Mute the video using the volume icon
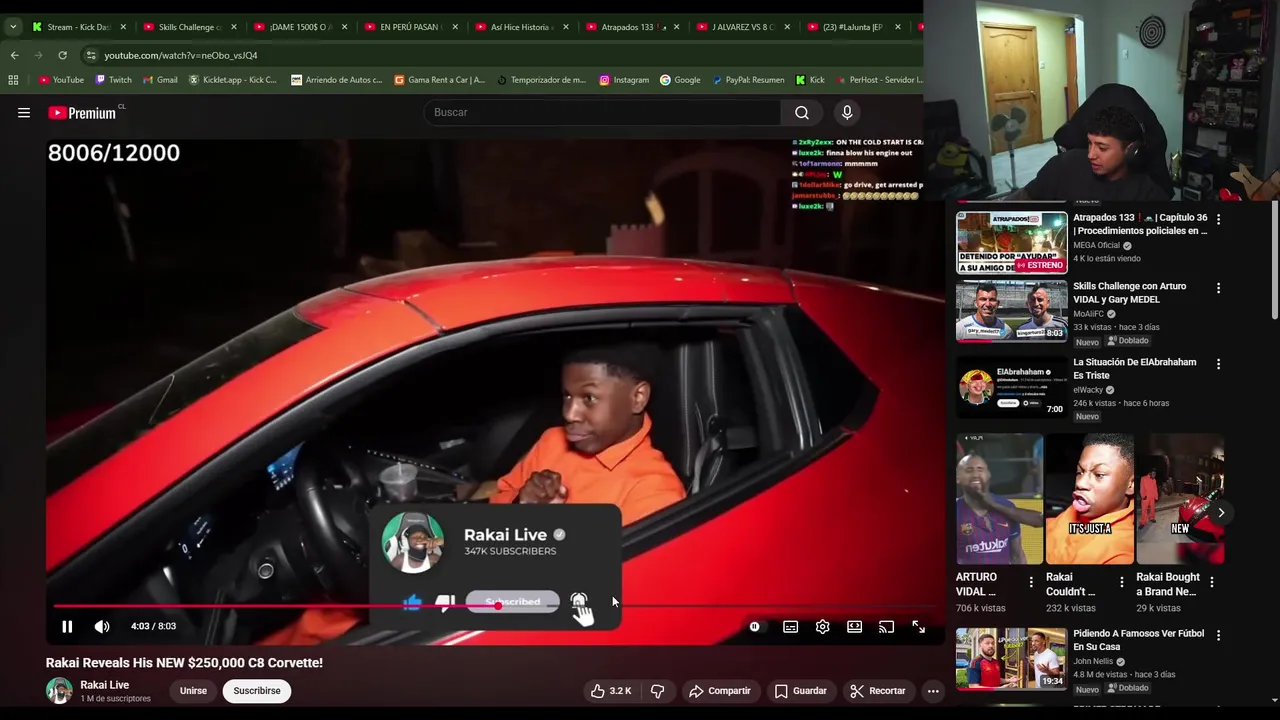This screenshot has width=1280, height=720. (102, 627)
